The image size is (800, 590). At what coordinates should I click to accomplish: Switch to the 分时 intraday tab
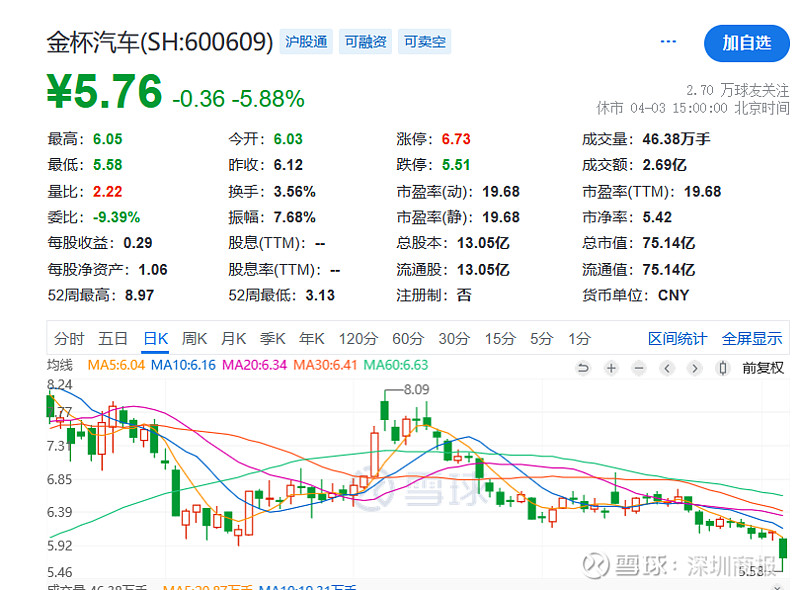point(68,339)
